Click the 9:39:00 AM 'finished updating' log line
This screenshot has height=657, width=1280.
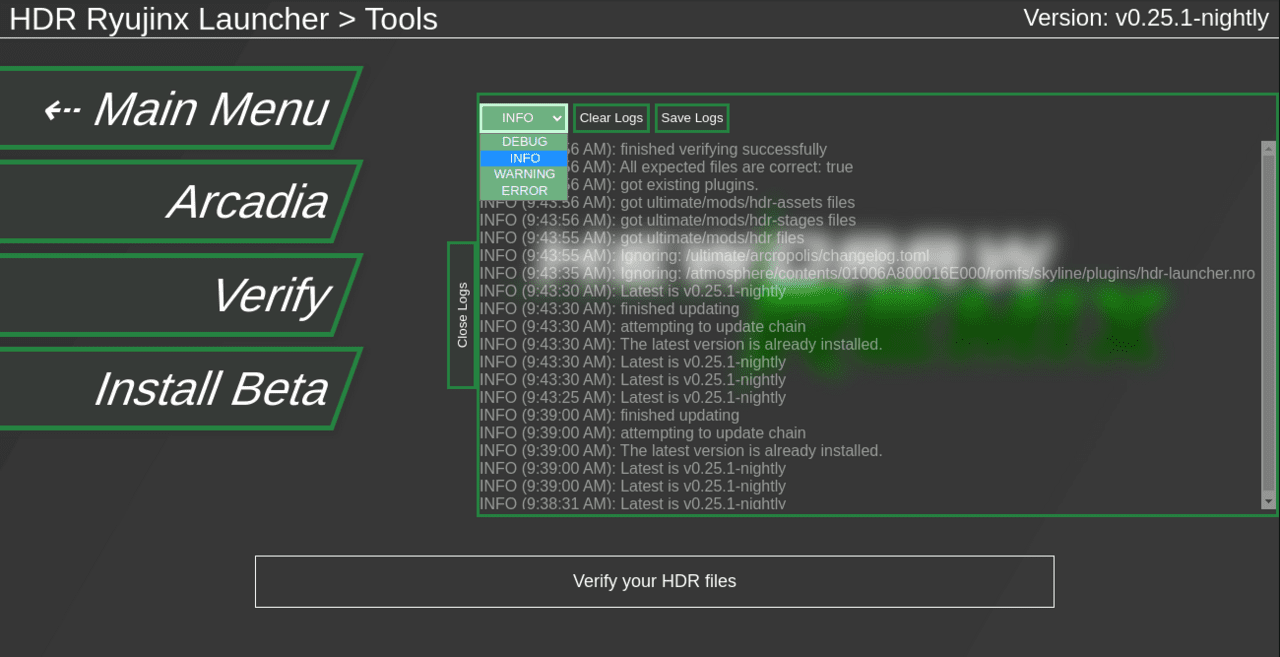(x=610, y=415)
